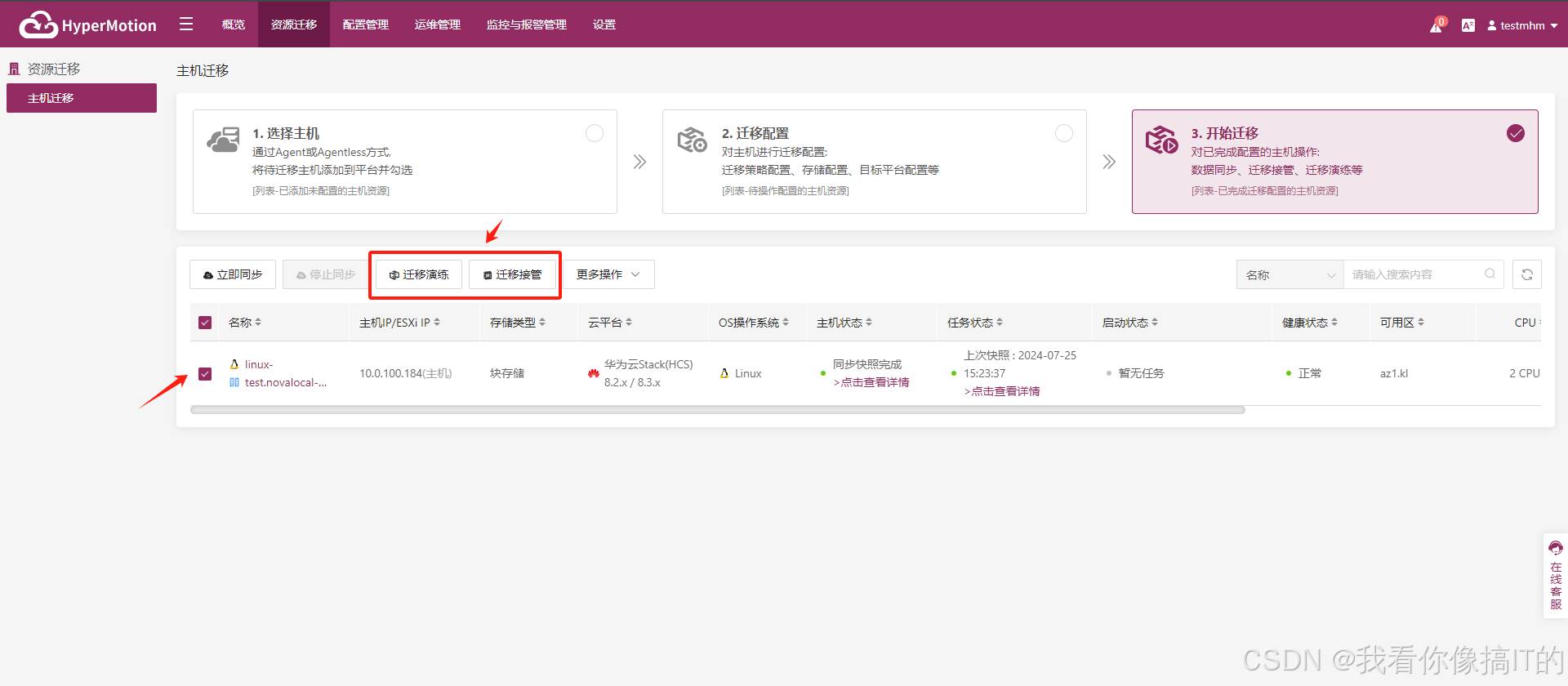
Task: Uncheck the select-all header checkbox
Action: point(205,323)
